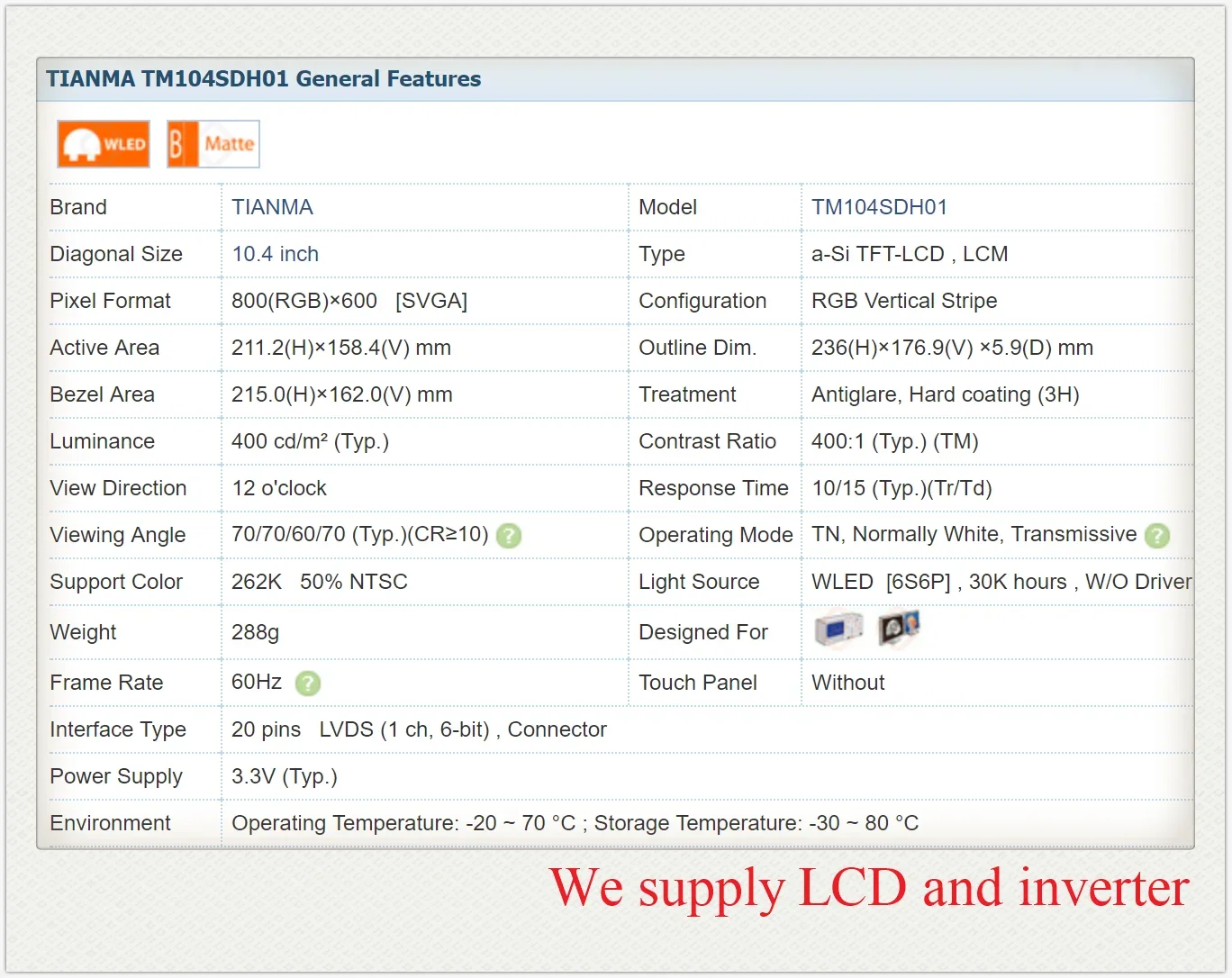Viewport: 1232px width, 978px height.
Task: Select the Pixel Format row label
Action: (110, 301)
